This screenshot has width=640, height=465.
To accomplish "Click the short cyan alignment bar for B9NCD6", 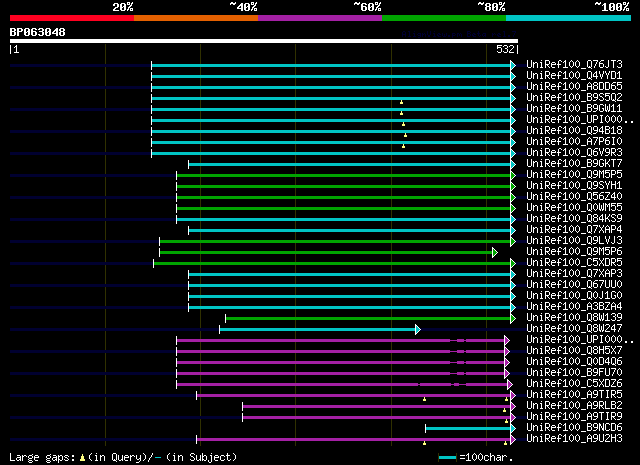I will (468, 428).
